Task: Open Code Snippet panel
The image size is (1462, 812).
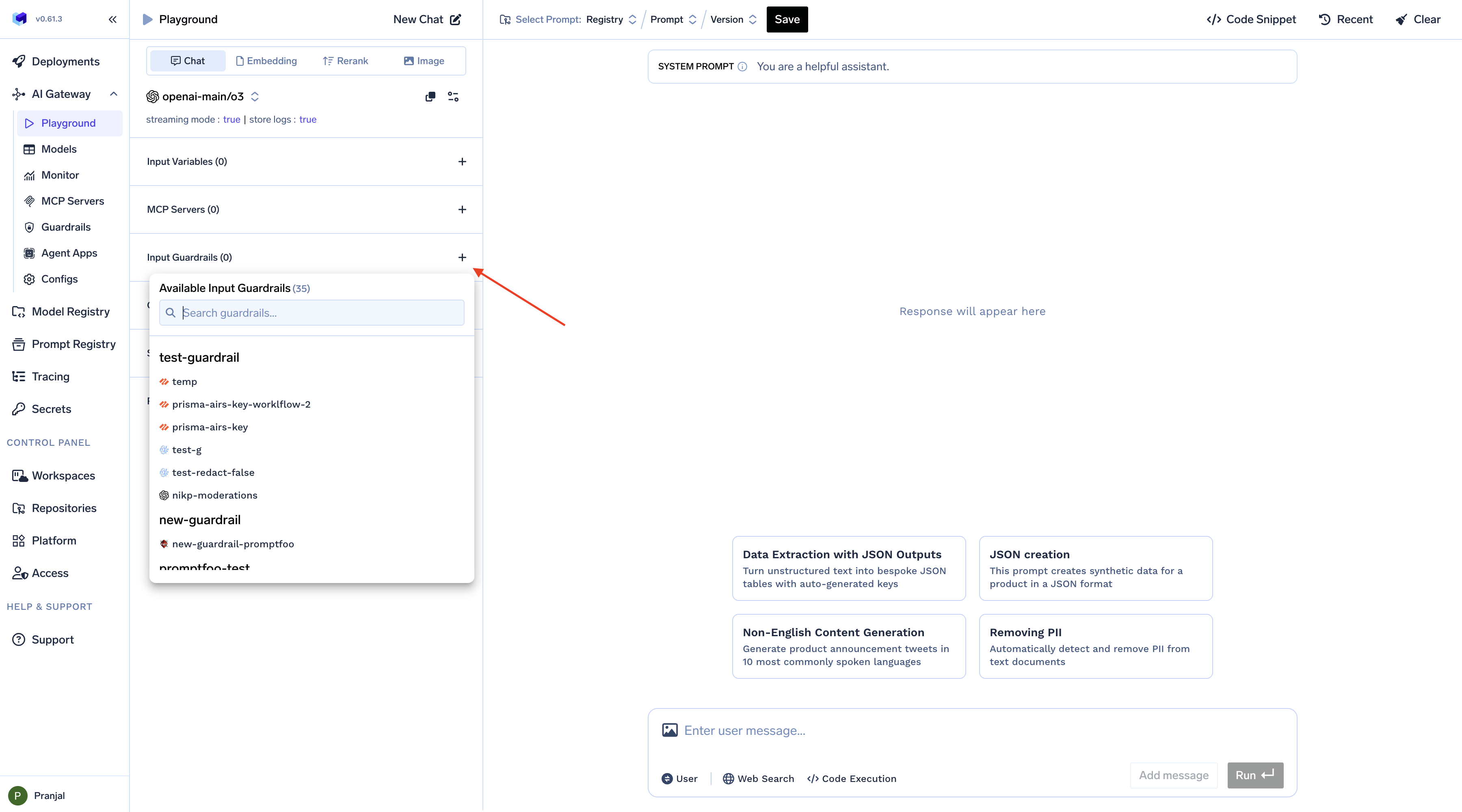Action: 1251,19
